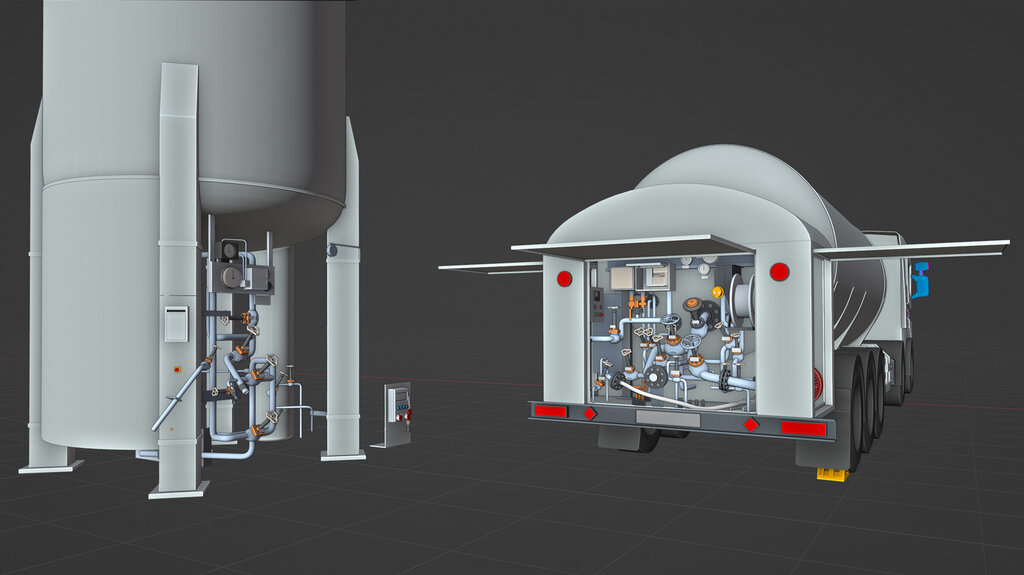Click right round red tail light on trailer
This screenshot has height=575, width=1024.
[x=779, y=271]
